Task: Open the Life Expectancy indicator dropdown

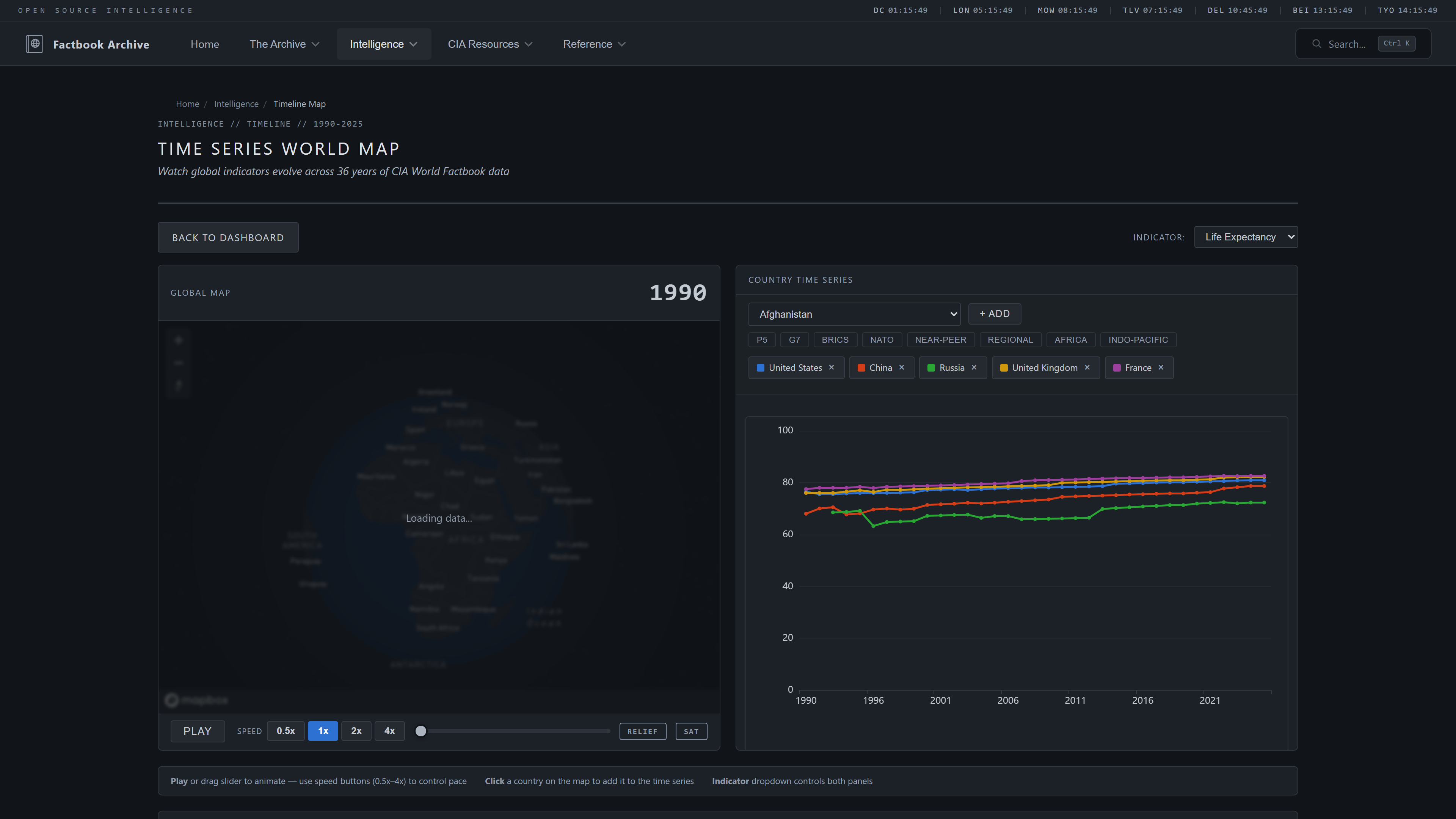Action: [x=1246, y=237]
